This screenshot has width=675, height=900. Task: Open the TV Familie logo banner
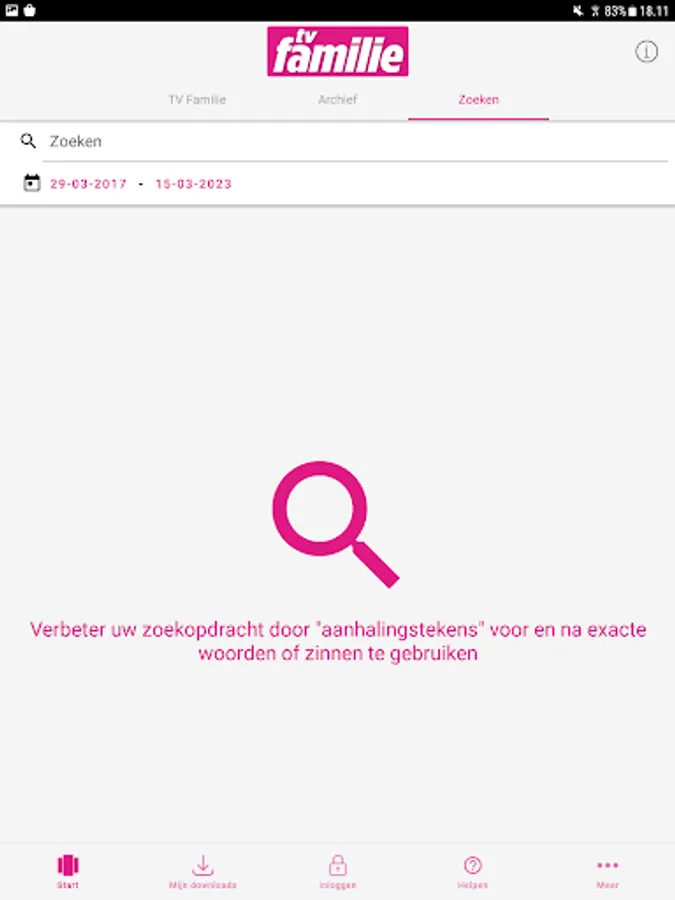[x=338, y=51]
